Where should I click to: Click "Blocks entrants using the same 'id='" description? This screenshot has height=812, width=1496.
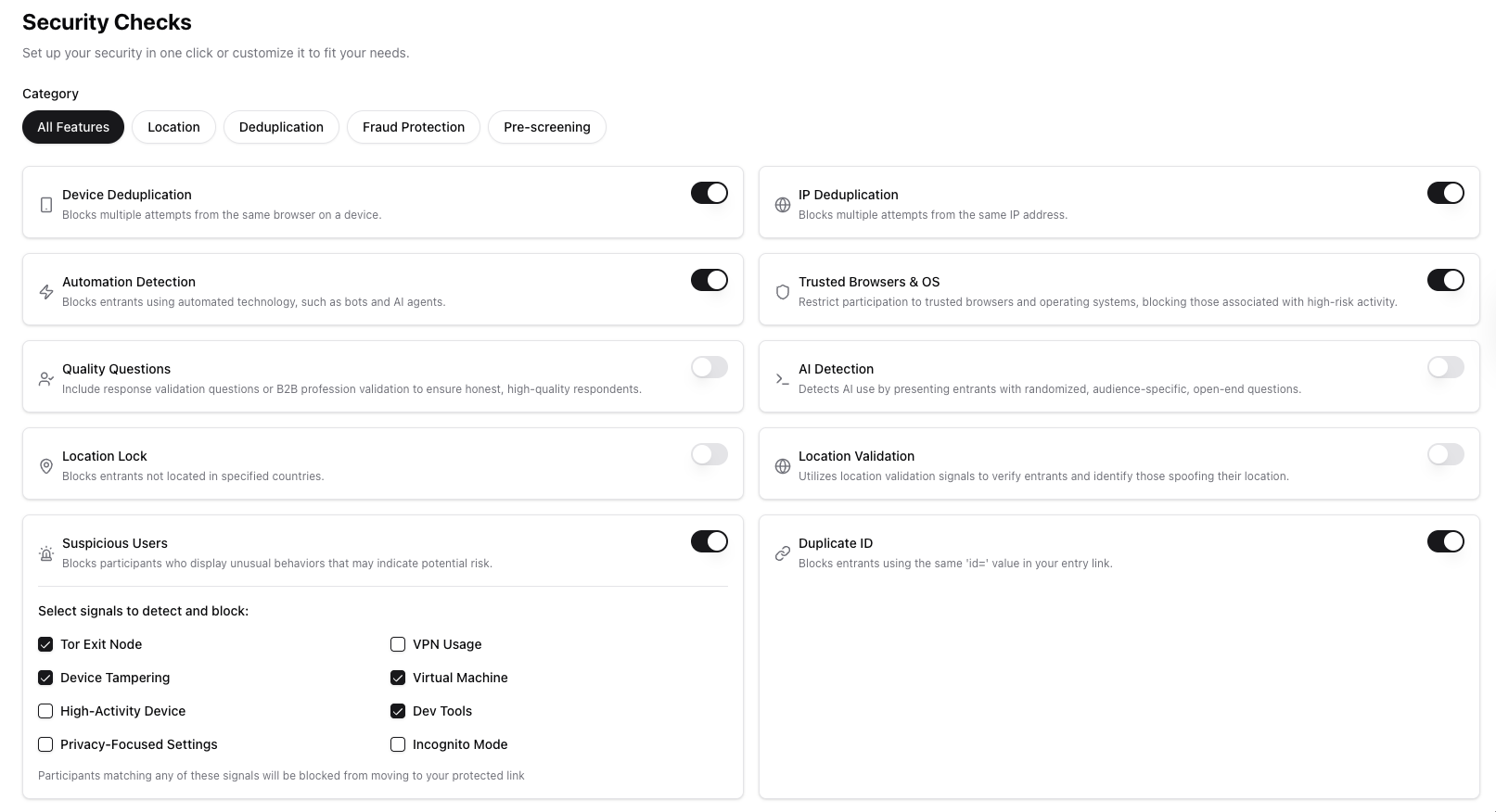coord(955,564)
